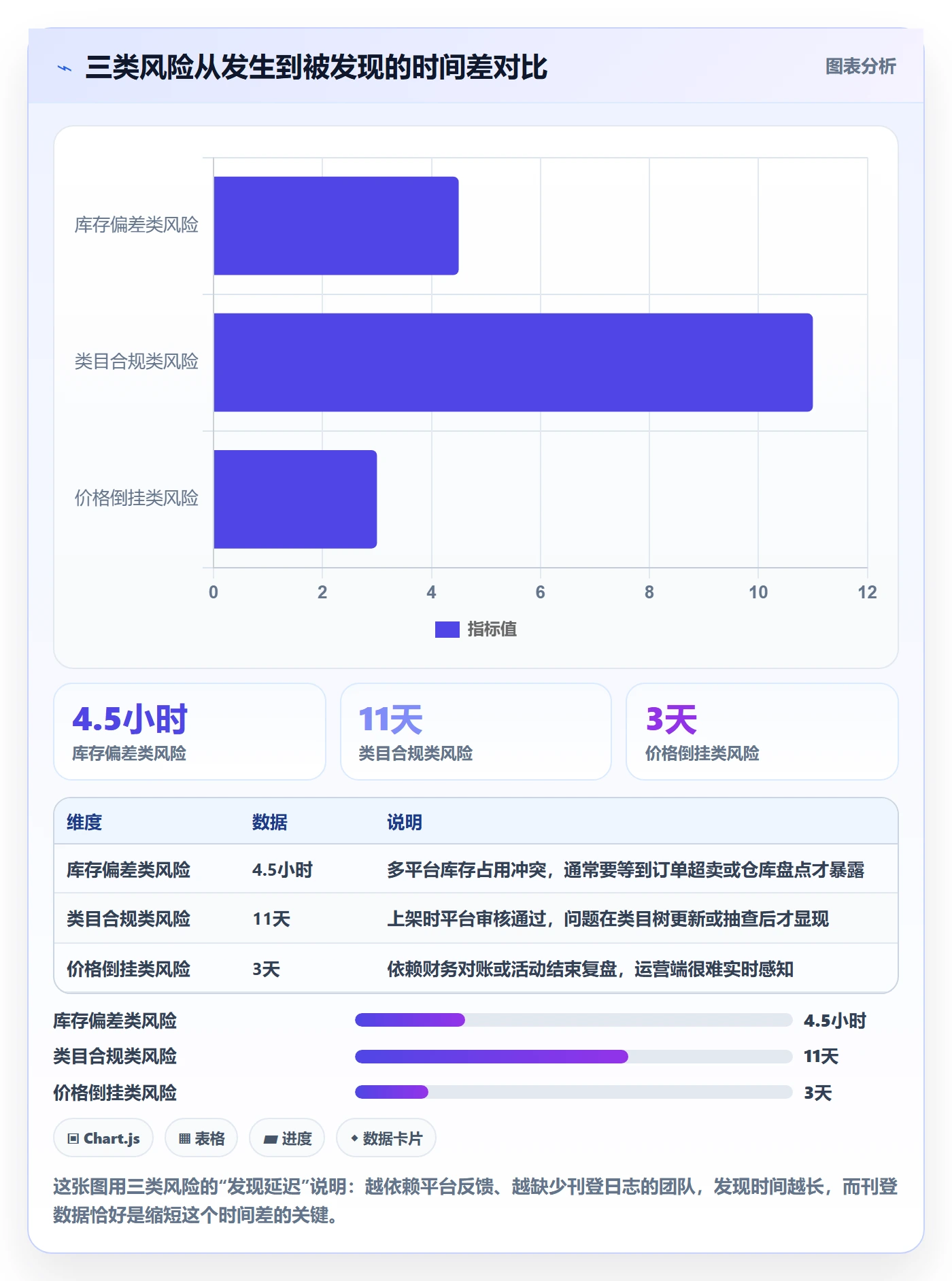The width and height of the screenshot is (952, 1281).
Task: Click the 依赖财务对账或活动结束复盘 description cell
Action: pos(590,969)
